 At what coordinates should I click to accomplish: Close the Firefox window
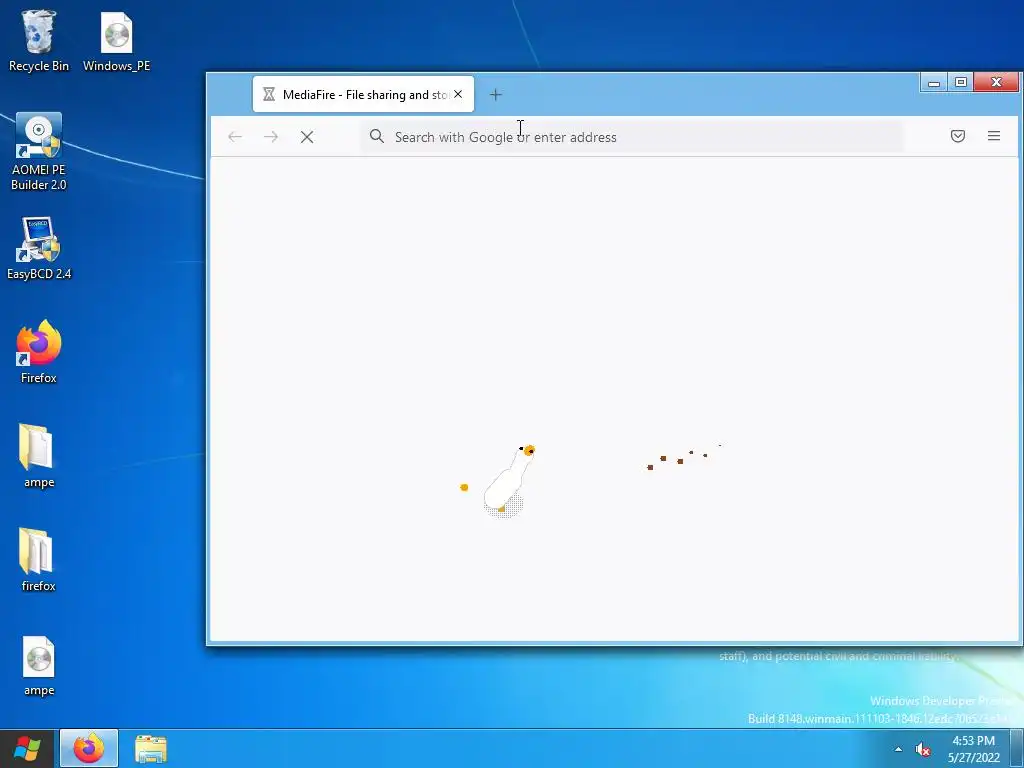[x=996, y=82]
